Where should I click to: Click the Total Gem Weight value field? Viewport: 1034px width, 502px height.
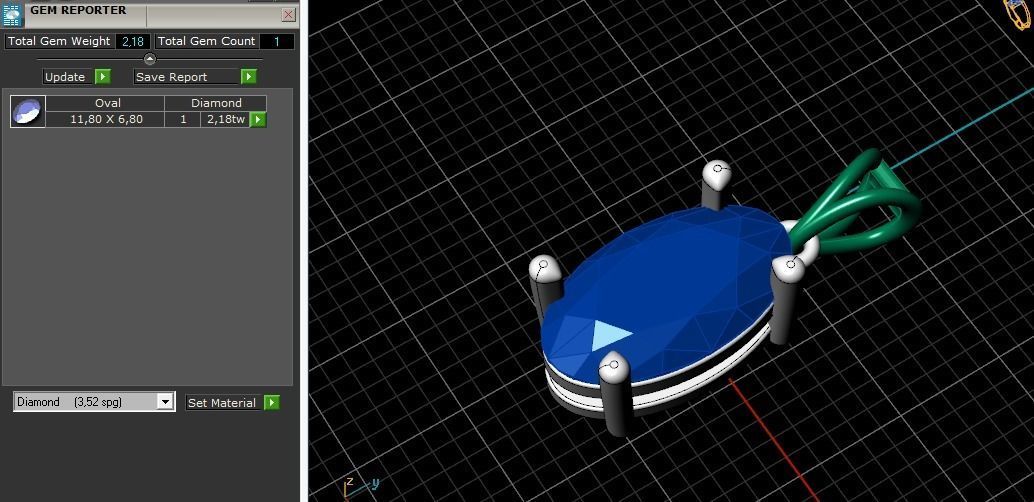tap(133, 42)
